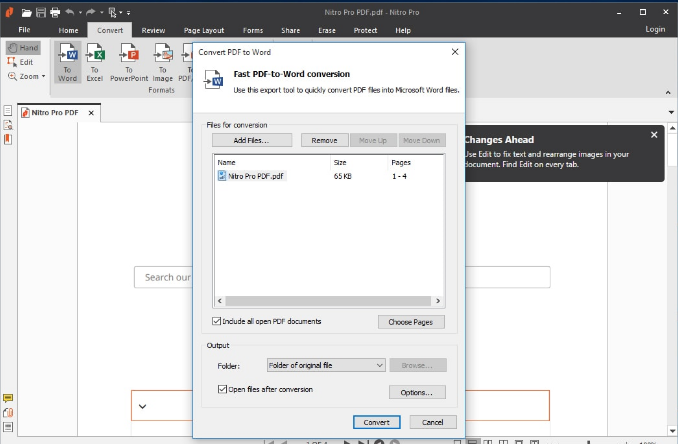Click the Choose Pages button
Screen dimensions: 678x444
pos(411,322)
